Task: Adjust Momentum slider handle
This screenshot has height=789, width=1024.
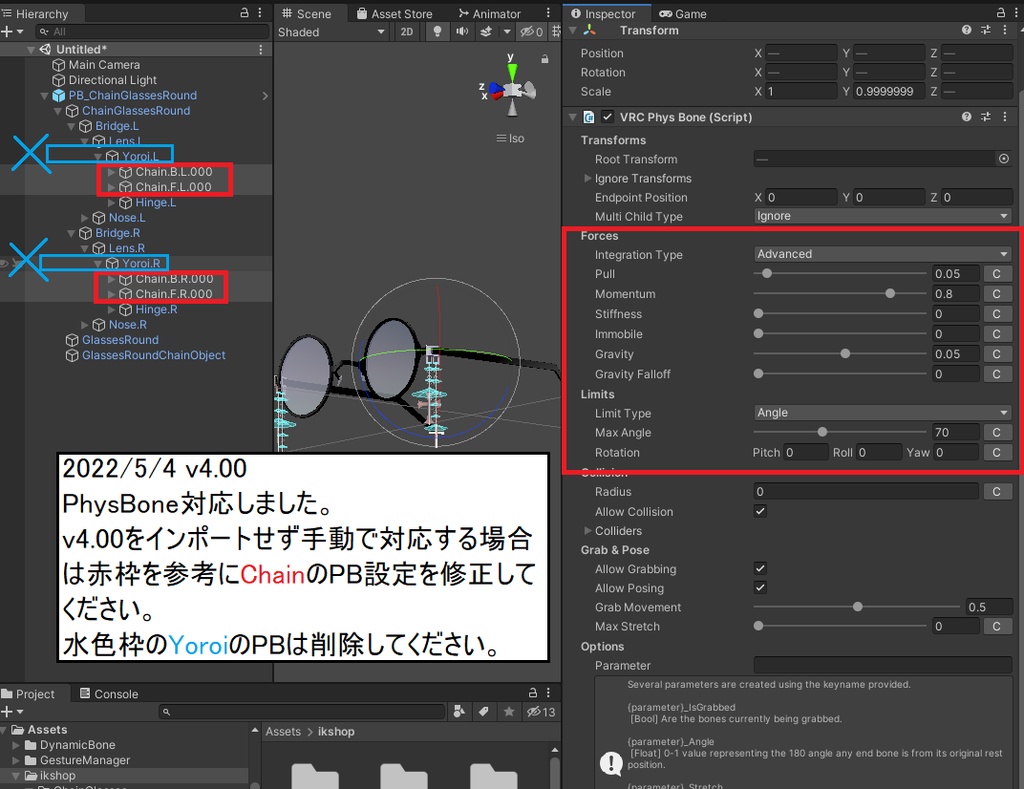Action: point(890,294)
